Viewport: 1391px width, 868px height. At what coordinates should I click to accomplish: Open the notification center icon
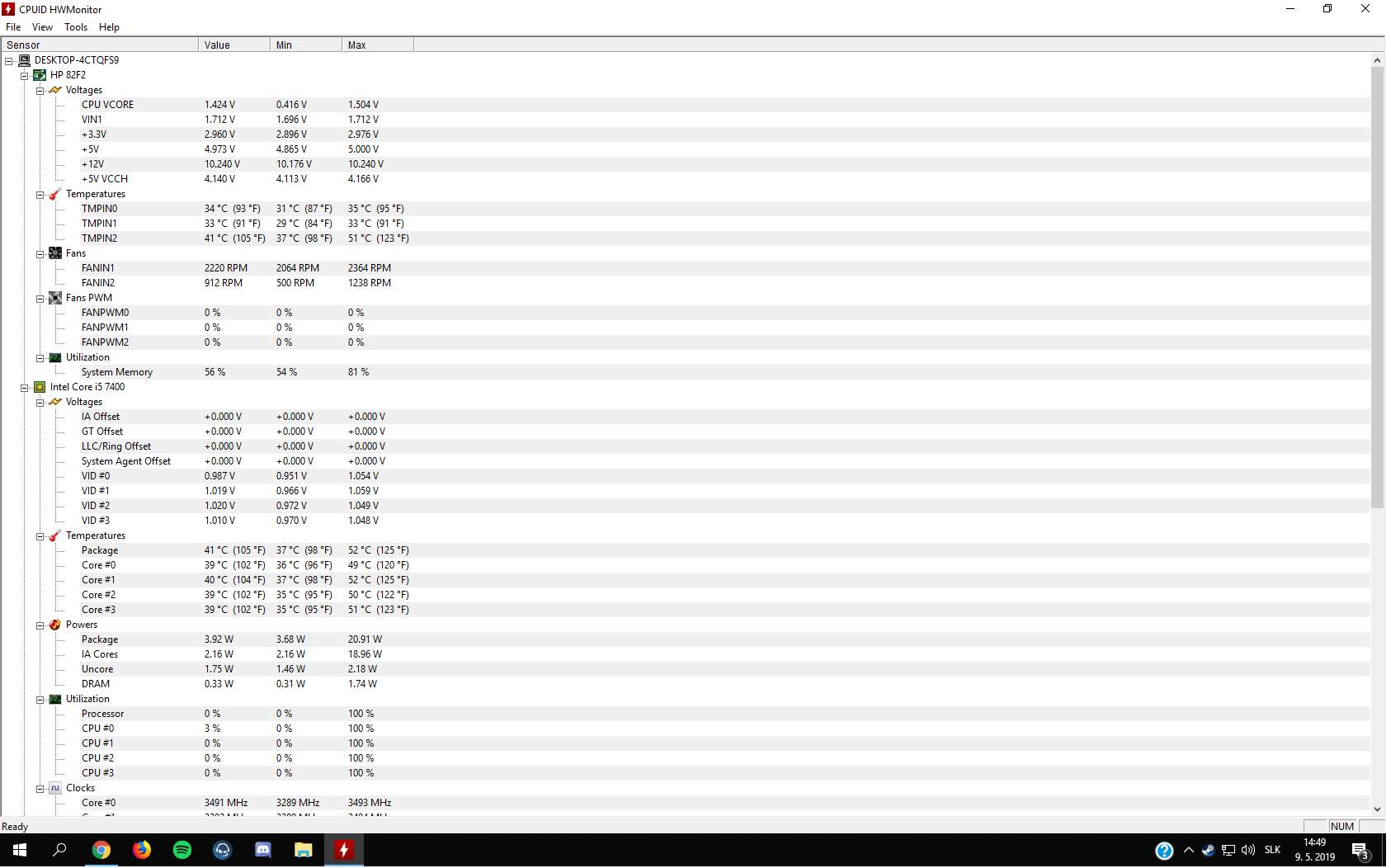pyautogui.click(x=1360, y=851)
